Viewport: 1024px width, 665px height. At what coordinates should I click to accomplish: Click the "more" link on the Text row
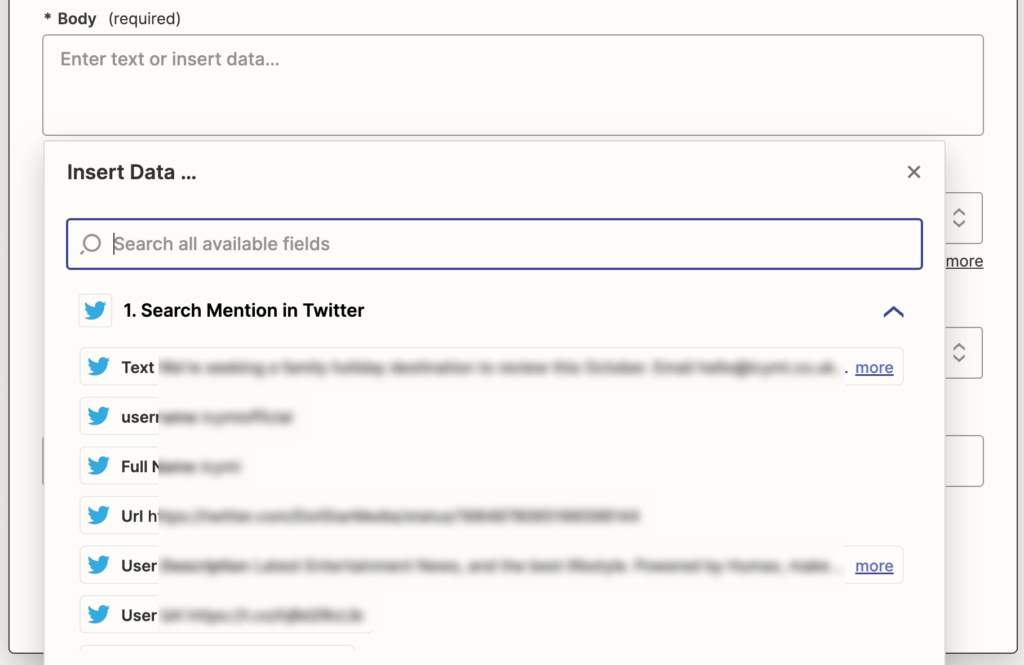point(874,367)
